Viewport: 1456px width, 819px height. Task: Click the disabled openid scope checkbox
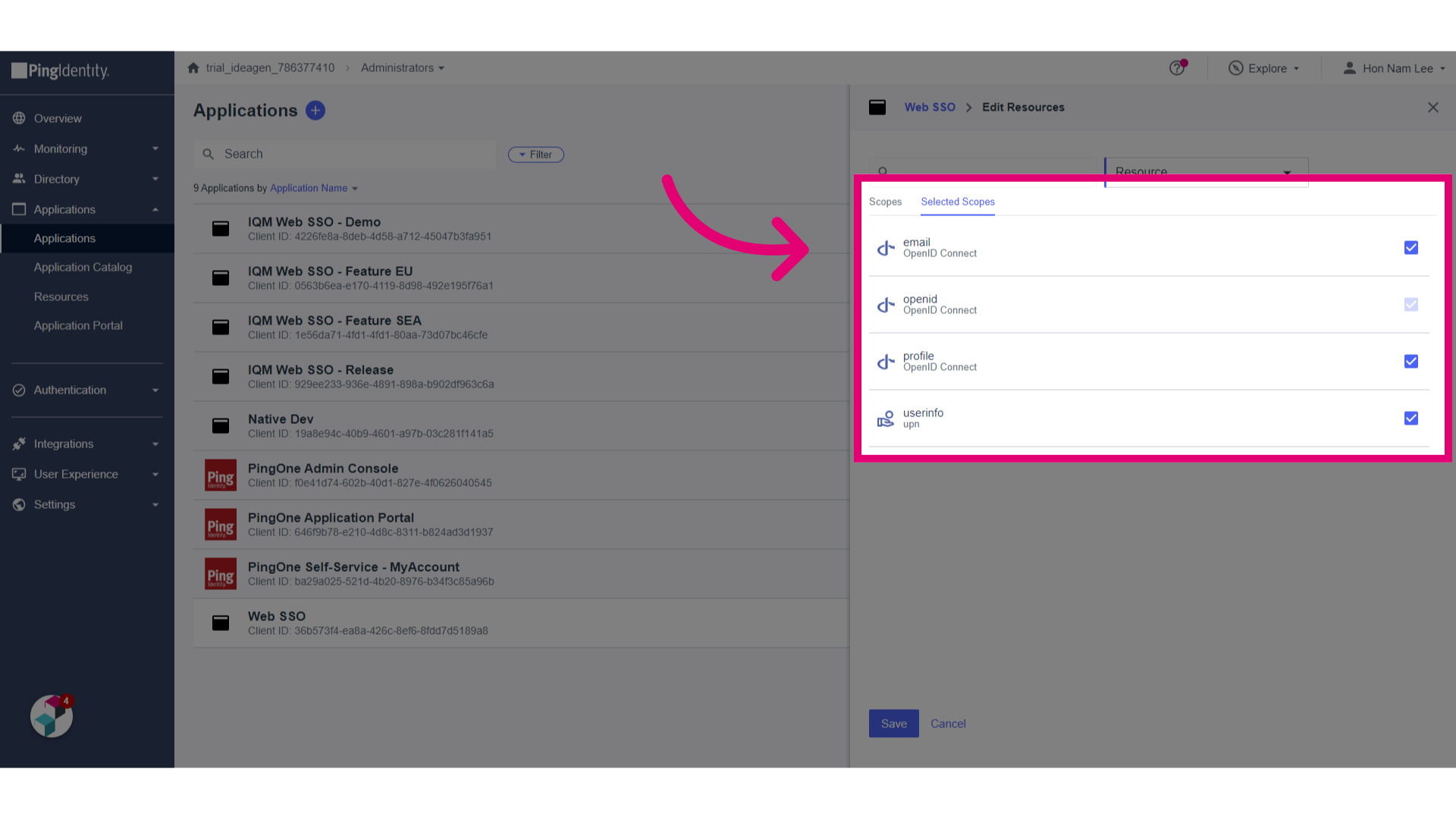(1411, 305)
